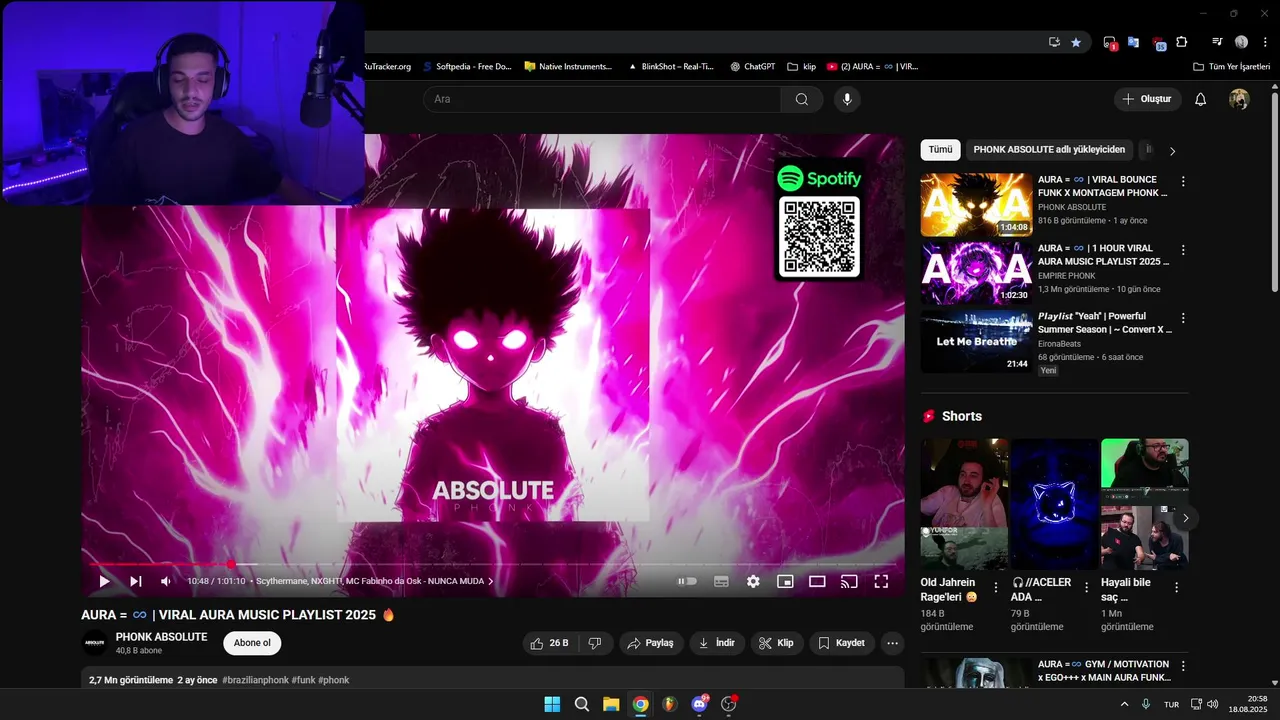
Task: Like the video with 26 B
Action: tap(549, 643)
